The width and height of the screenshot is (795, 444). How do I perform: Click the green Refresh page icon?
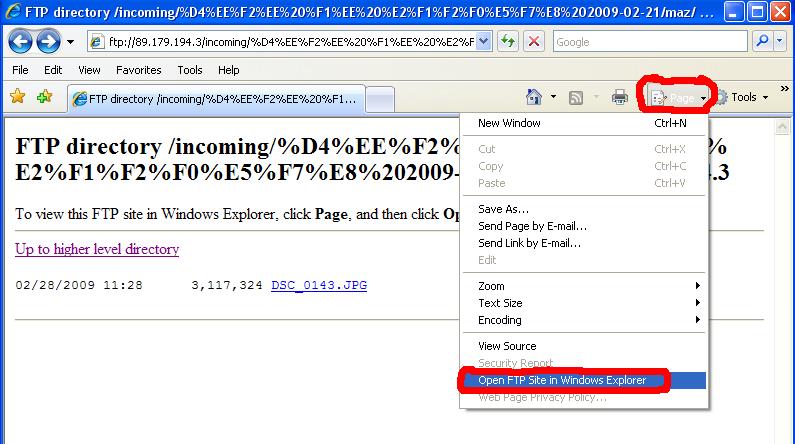tap(509, 42)
